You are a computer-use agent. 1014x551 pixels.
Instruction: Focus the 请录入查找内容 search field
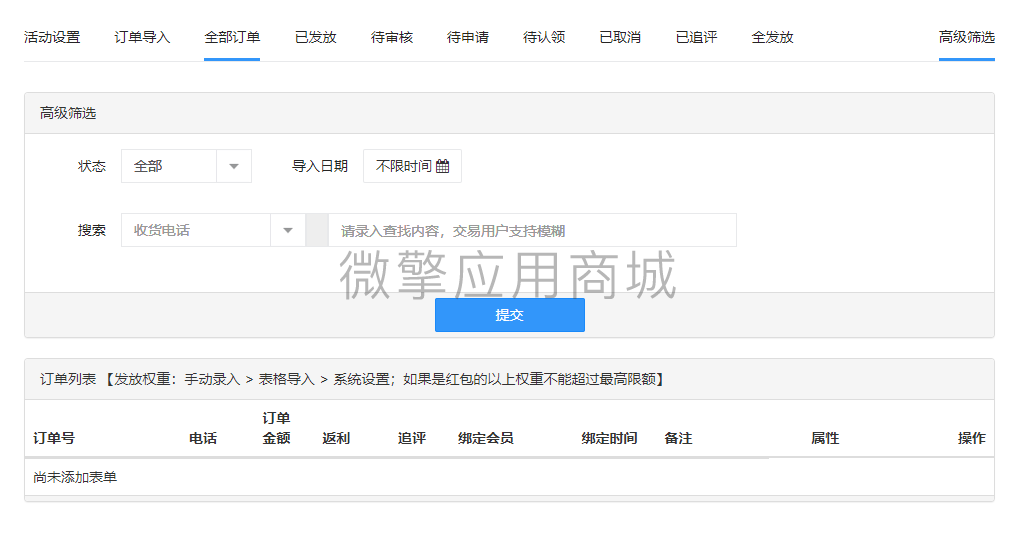click(x=532, y=230)
